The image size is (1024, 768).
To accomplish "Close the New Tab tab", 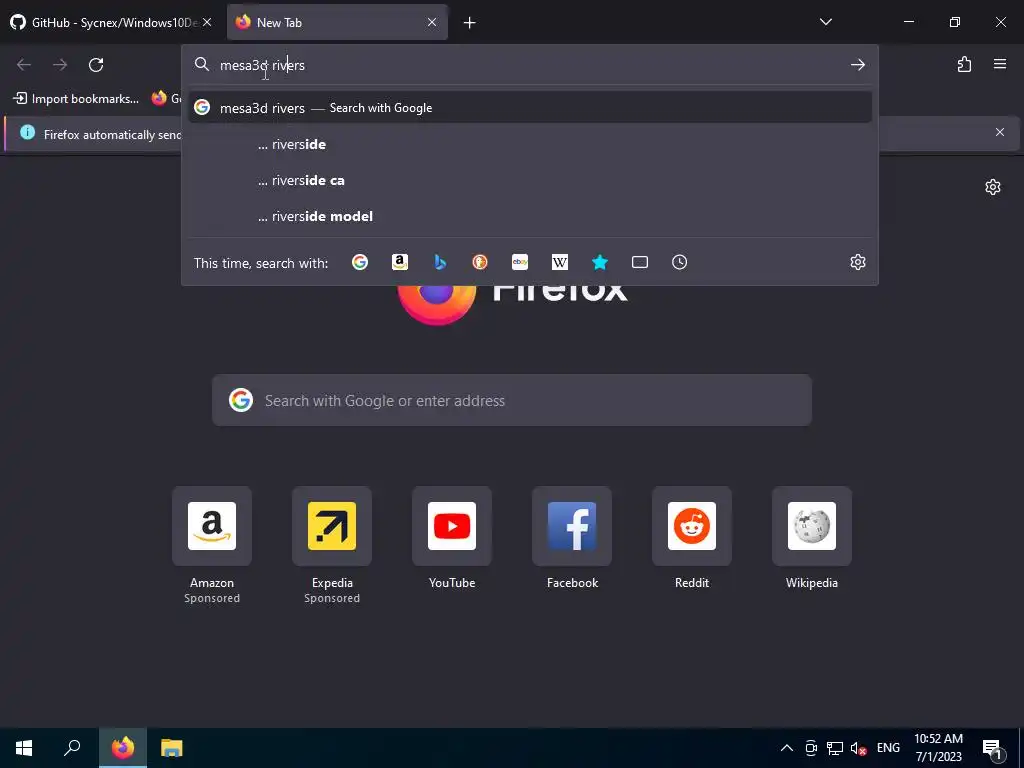I will [x=432, y=22].
